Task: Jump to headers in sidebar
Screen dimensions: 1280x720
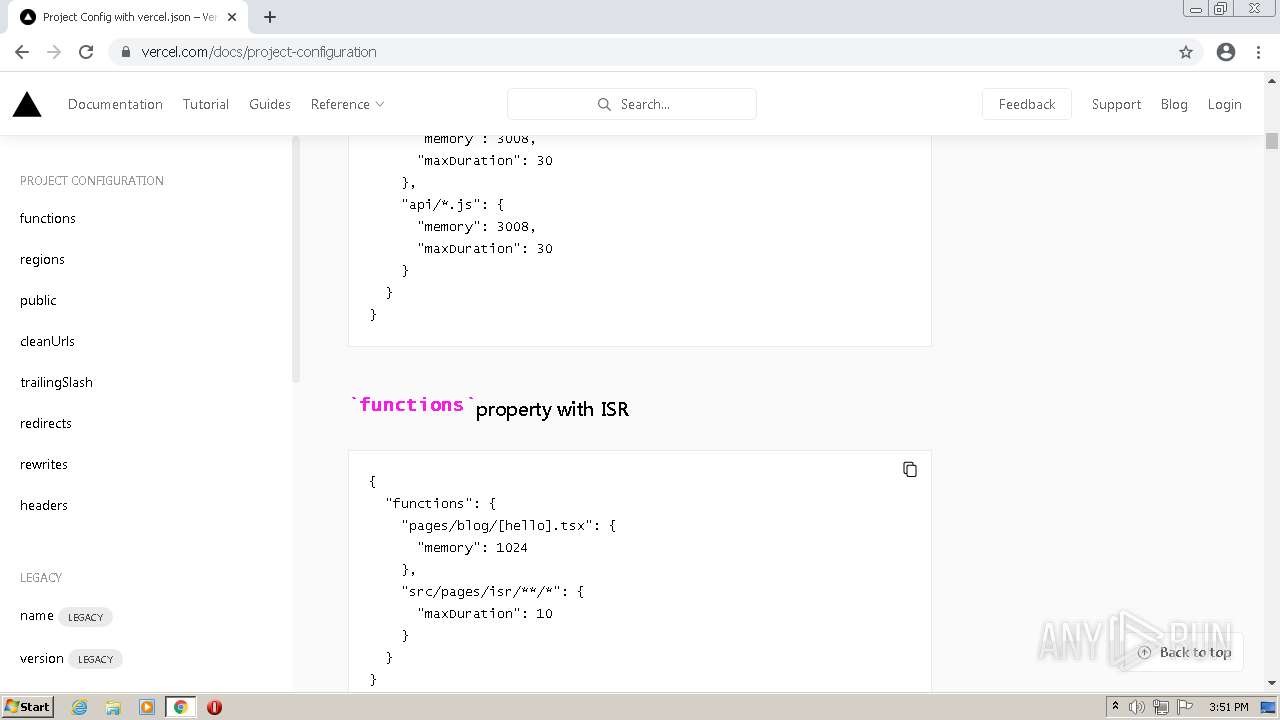Action: click(x=44, y=505)
